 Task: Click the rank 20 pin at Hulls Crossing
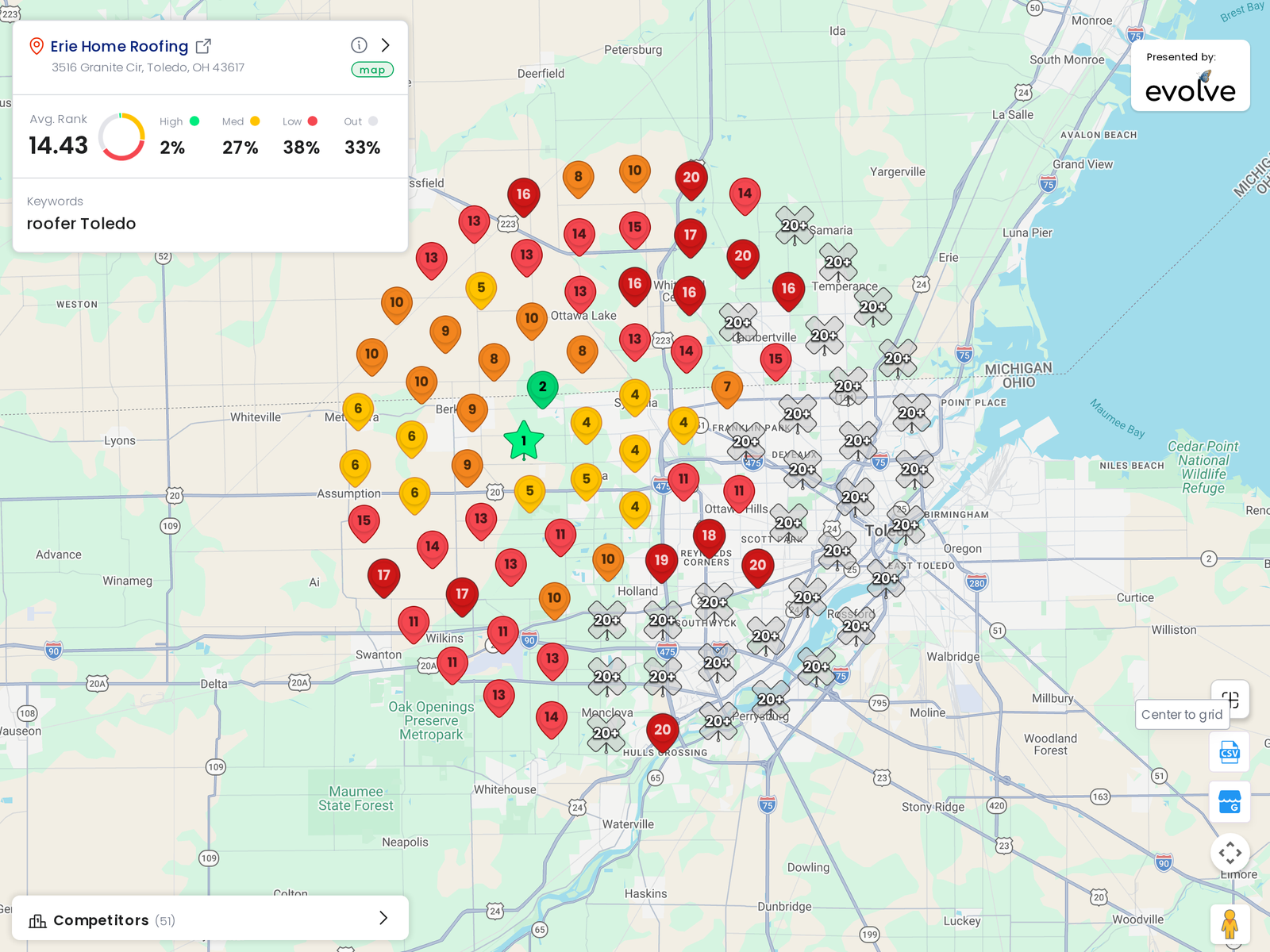[662, 731]
